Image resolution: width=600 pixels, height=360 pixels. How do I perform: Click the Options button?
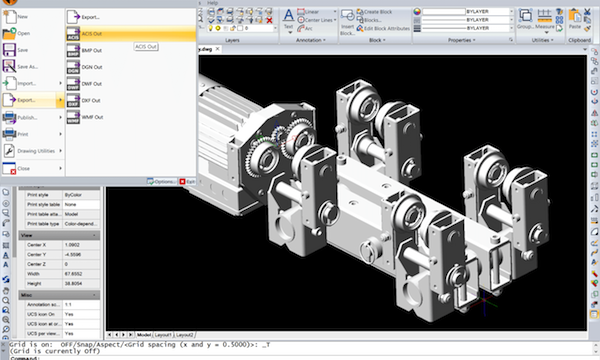point(161,181)
